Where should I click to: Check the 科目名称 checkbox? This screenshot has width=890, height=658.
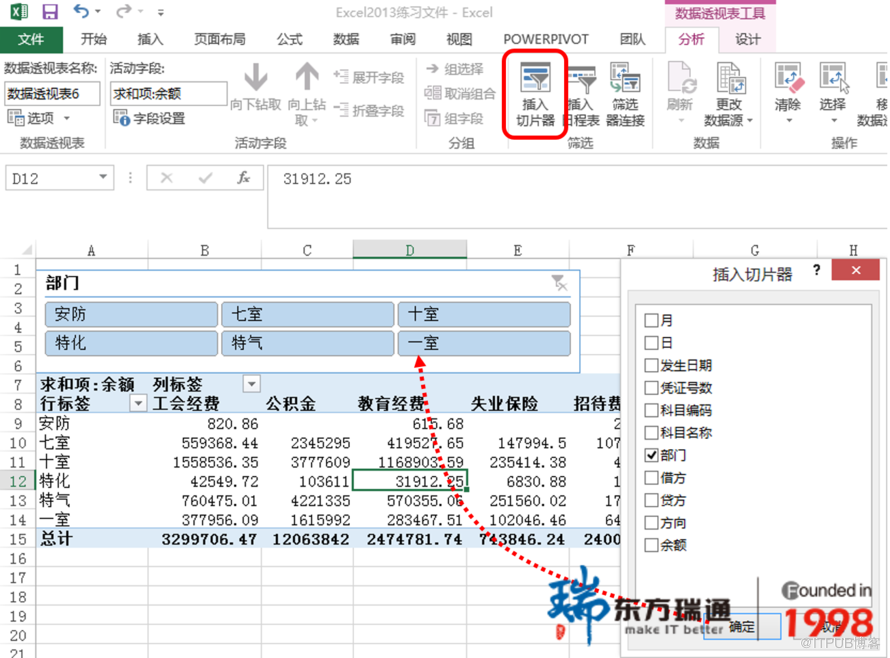pyautogui.click(x=652, y=433)
